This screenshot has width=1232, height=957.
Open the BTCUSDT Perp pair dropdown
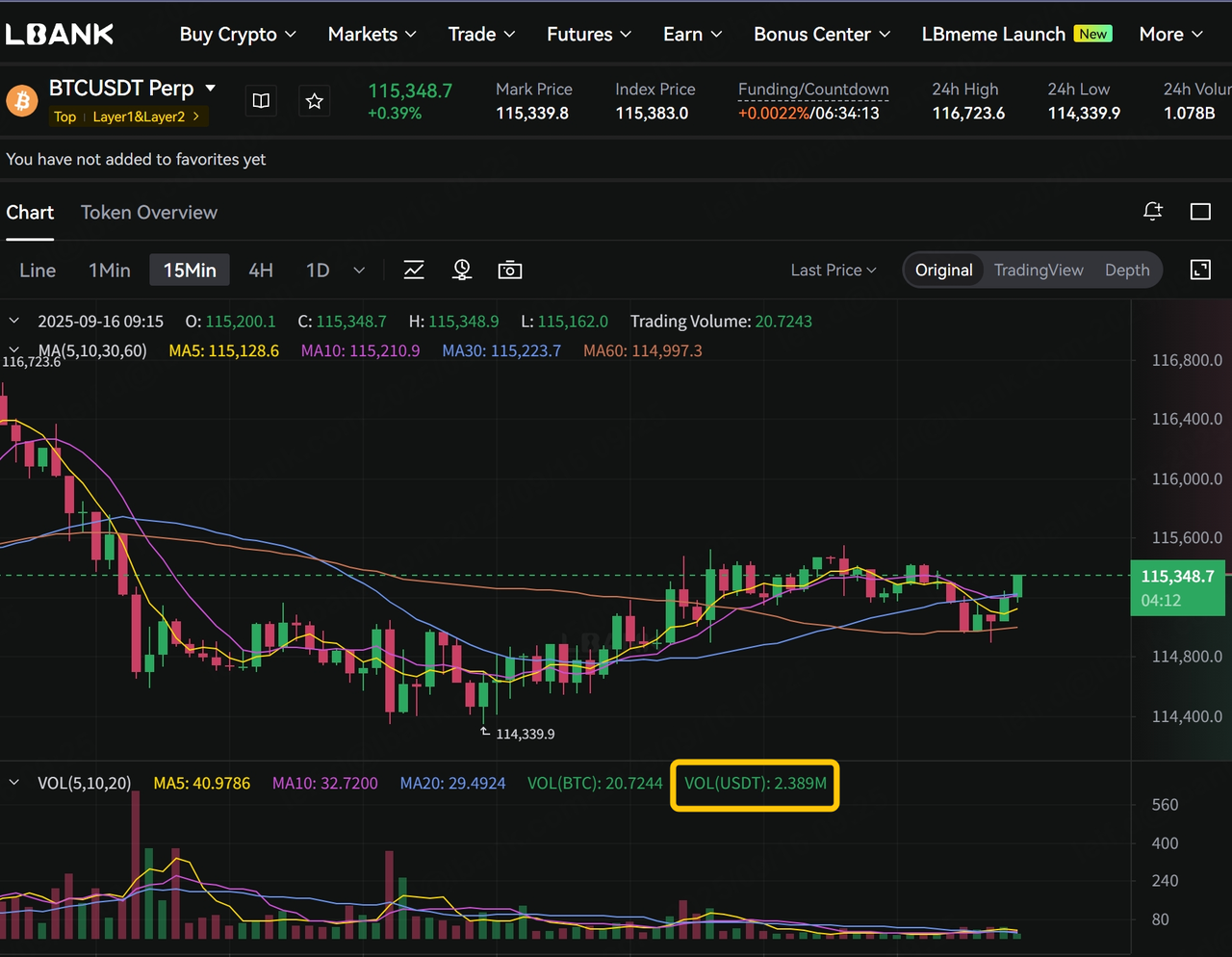(x=211, y=89)
